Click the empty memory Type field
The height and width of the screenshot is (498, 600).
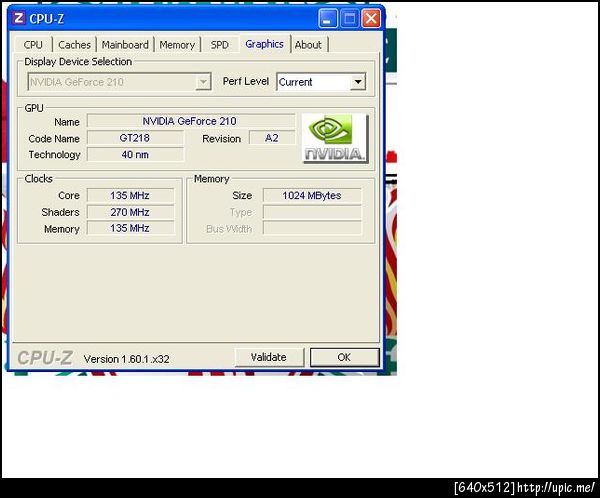[x=312, y=212]
